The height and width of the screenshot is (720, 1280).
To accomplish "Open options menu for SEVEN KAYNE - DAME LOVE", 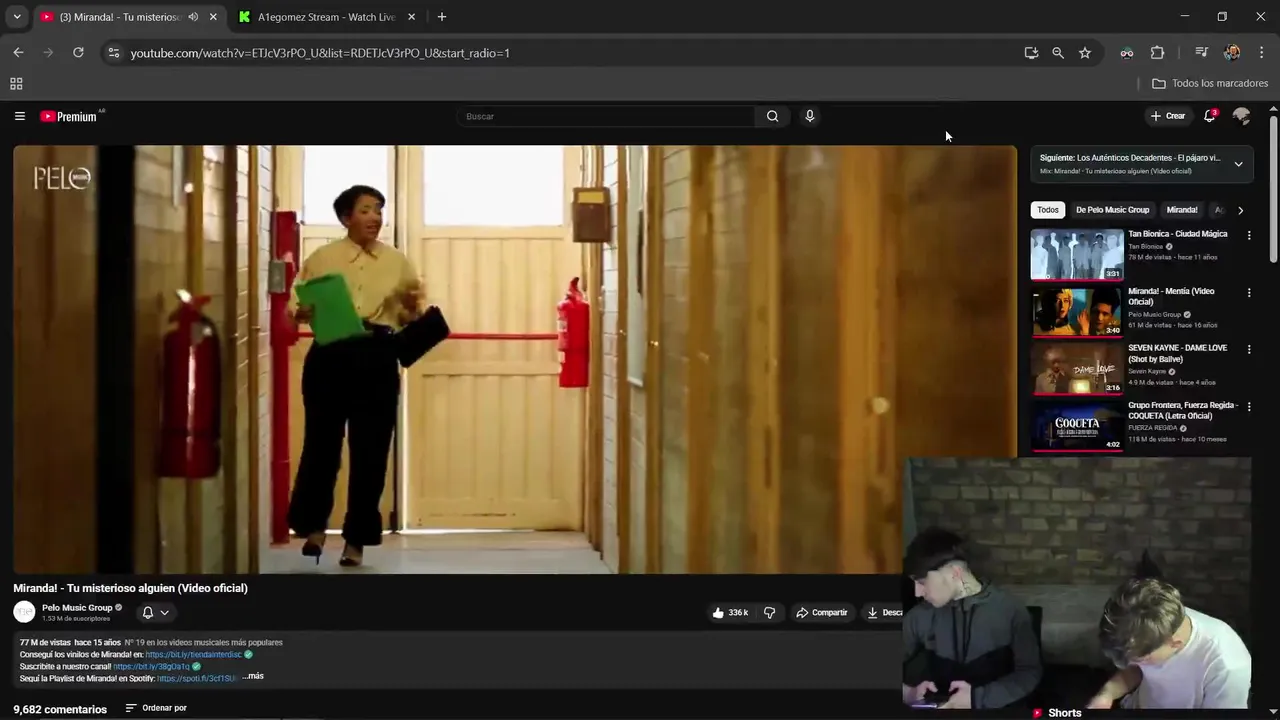I will point(1248,349).
